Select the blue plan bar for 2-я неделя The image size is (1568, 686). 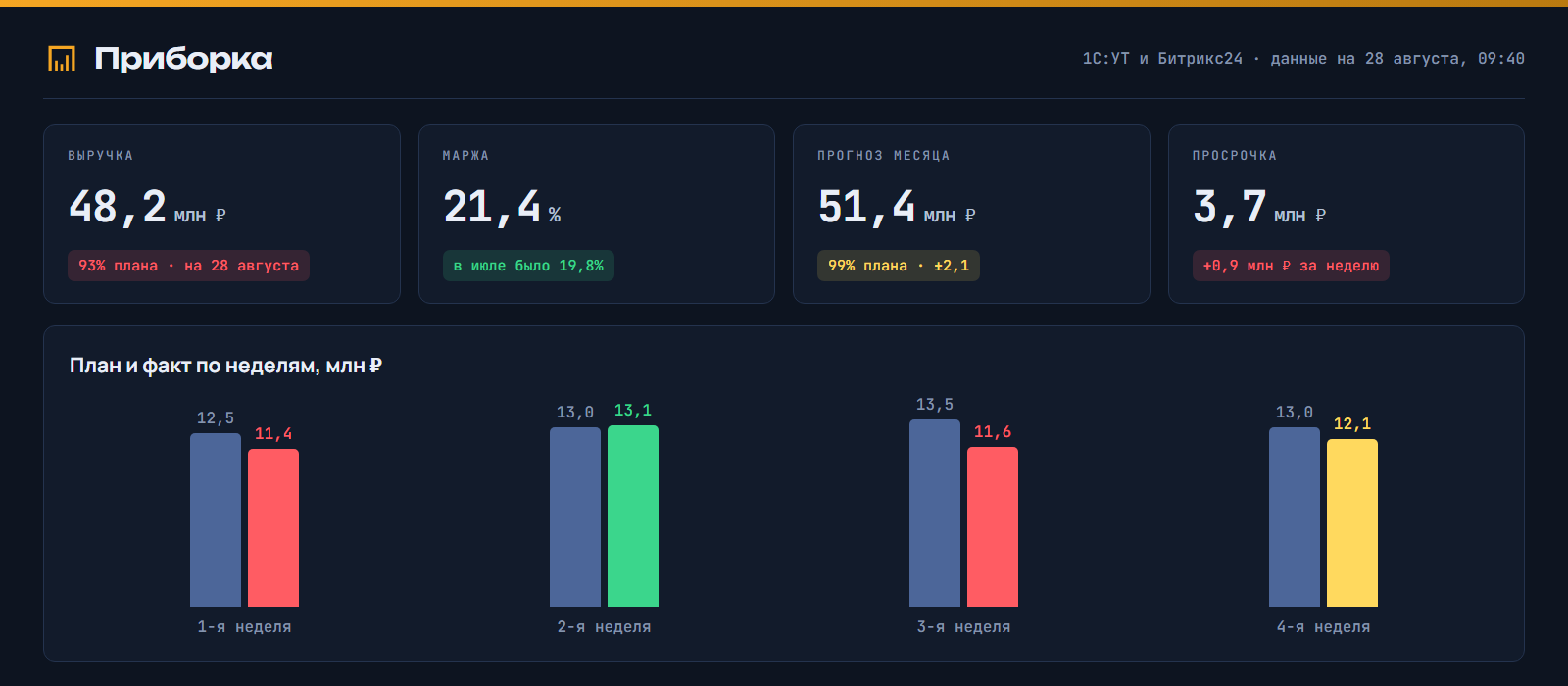575,516
